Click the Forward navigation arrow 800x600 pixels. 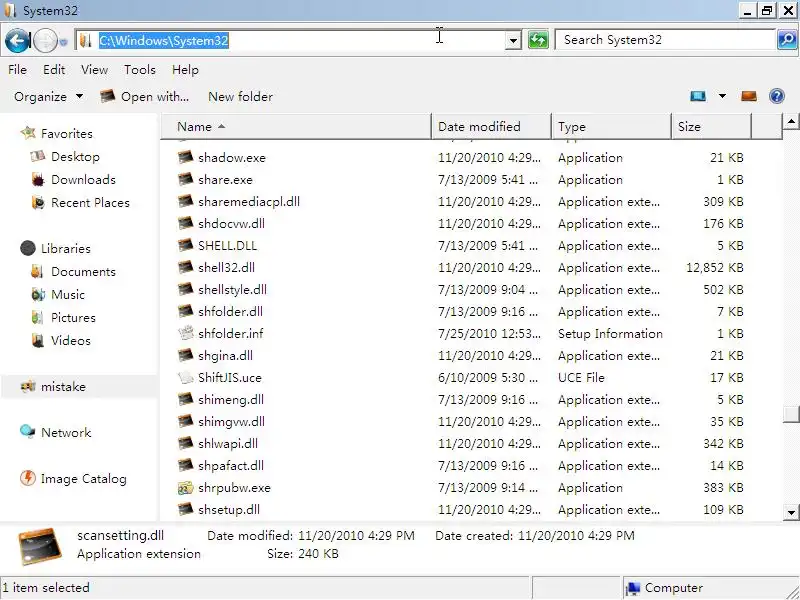point(45,40)
